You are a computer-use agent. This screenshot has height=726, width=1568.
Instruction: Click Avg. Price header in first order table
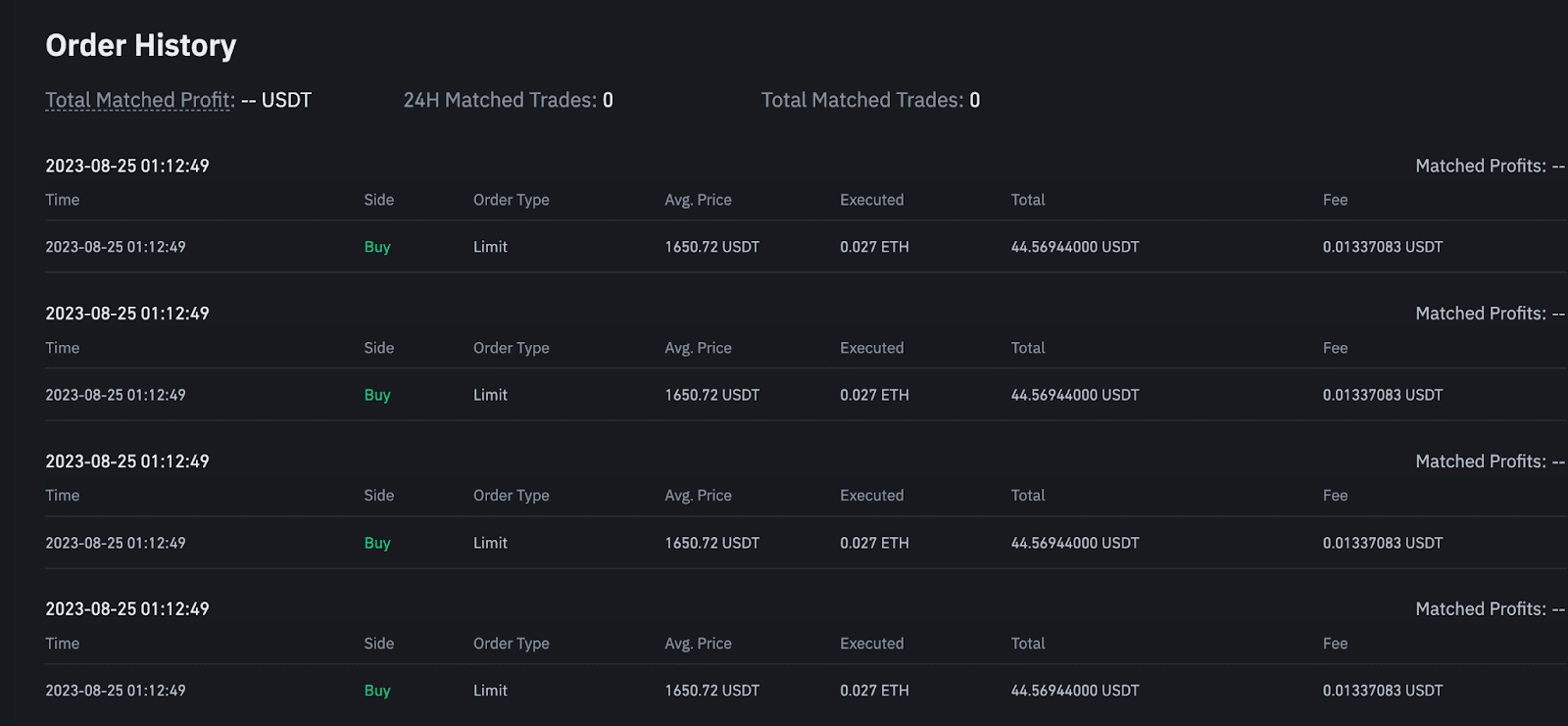click(x=698, y=200)
